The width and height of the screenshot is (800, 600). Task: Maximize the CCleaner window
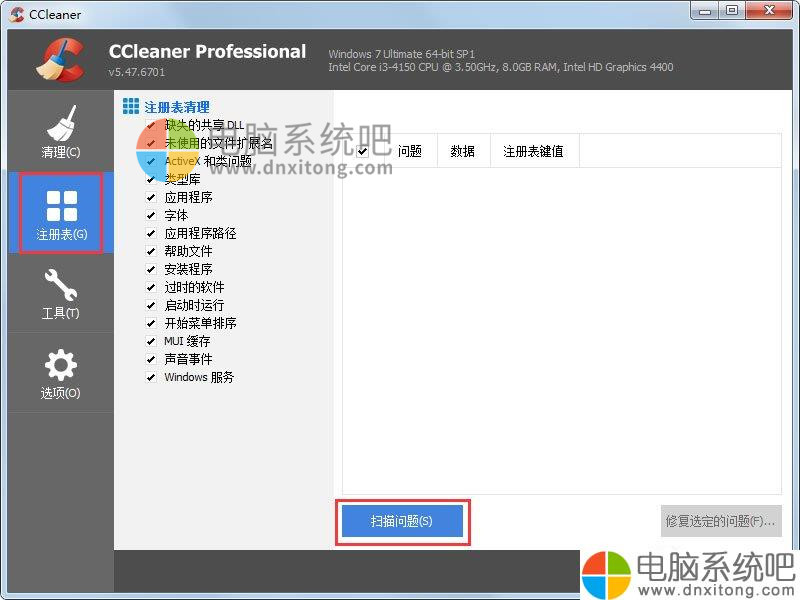(x=732, y=11)
